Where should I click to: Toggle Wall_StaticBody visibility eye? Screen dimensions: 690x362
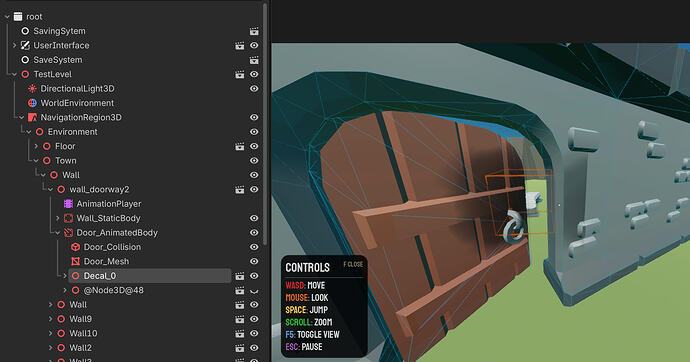tap(254, 218)
